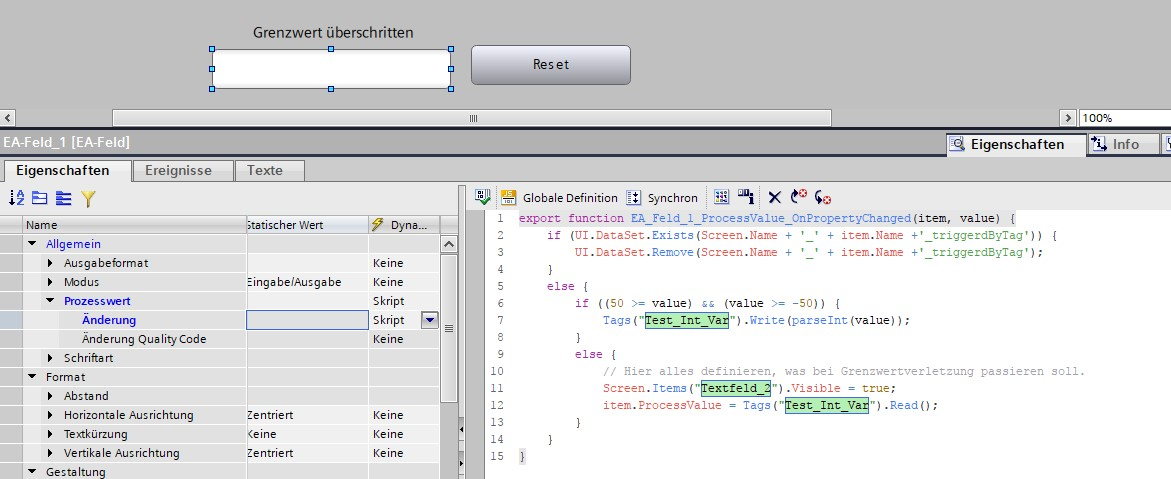Image resolution: width=1171 pixels, height=479 pixels.
Task: Sort properties alphabetically with A-Z icon
Action: click(17, 198)
